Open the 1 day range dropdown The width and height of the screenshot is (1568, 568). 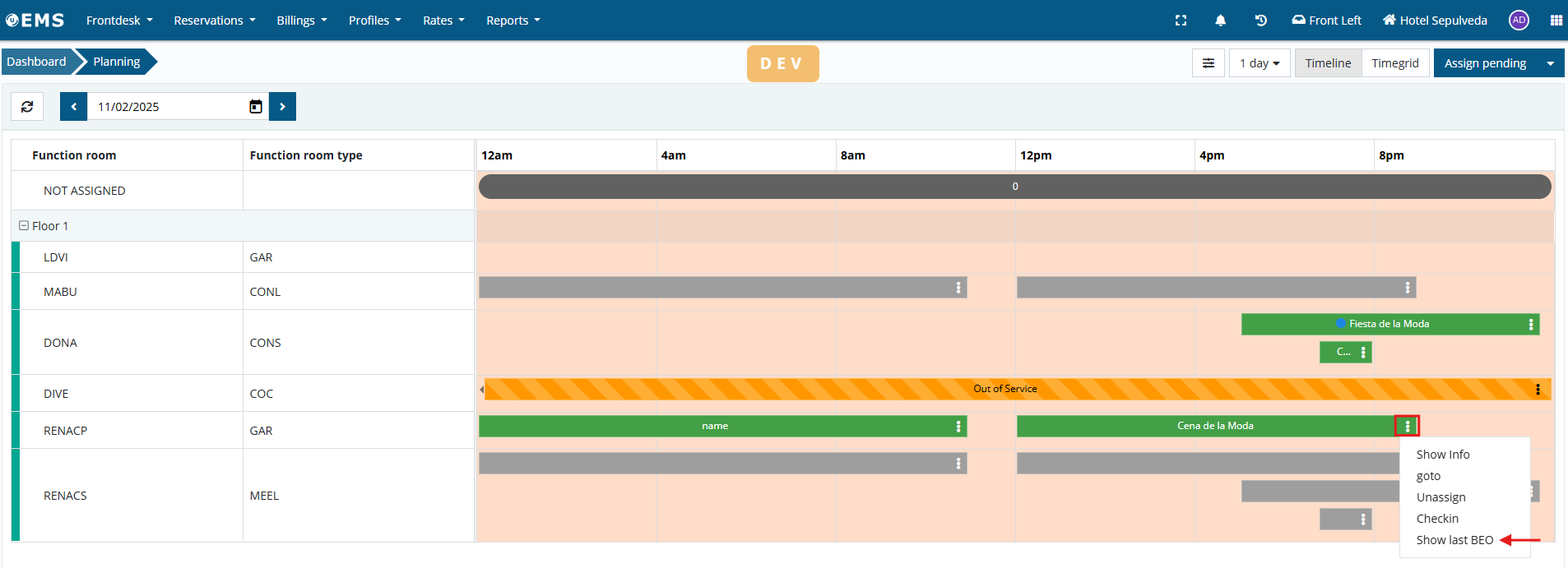coord(1259,63)
